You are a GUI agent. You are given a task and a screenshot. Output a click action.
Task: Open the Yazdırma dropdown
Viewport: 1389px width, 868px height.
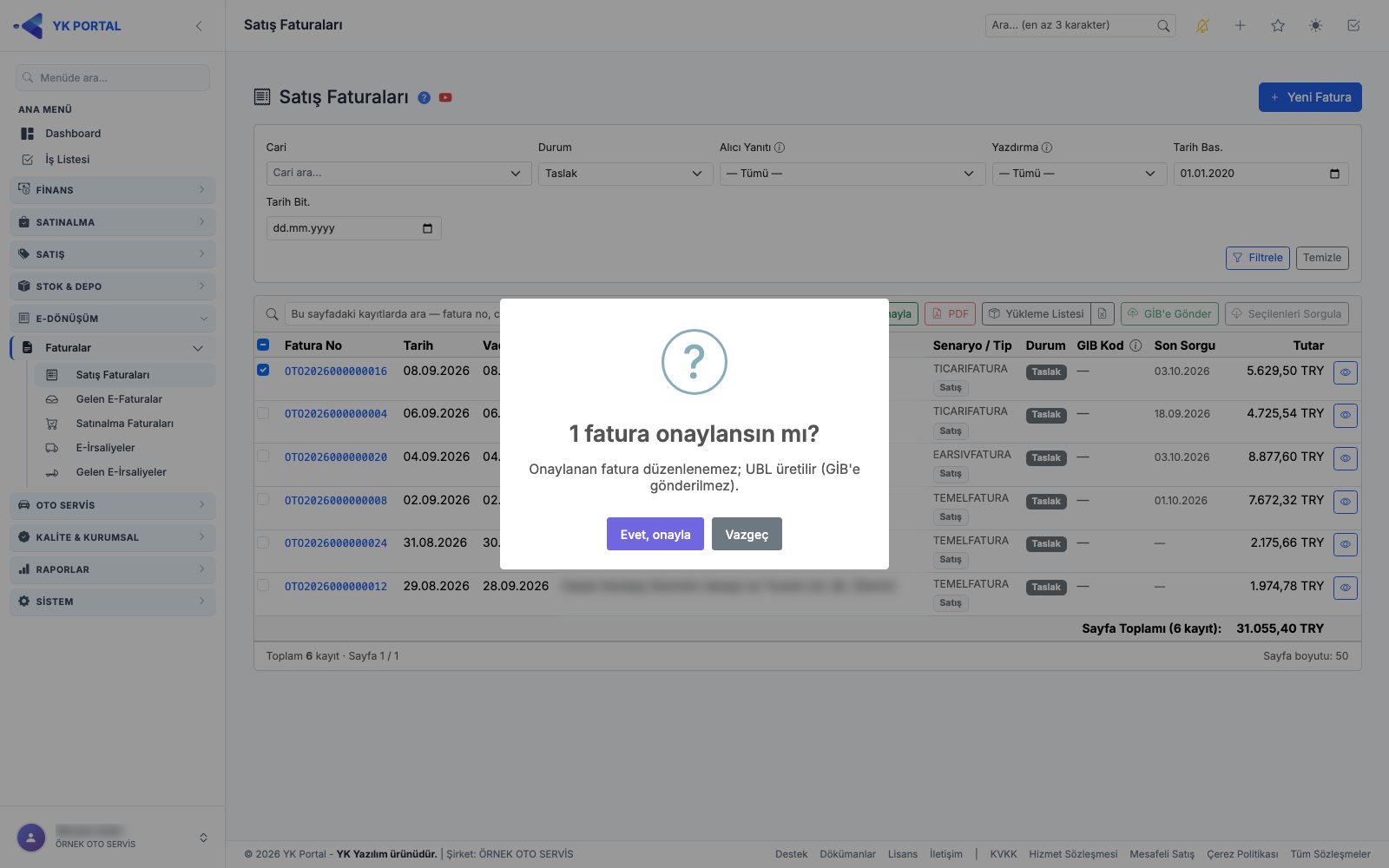tap(1079, 174)
